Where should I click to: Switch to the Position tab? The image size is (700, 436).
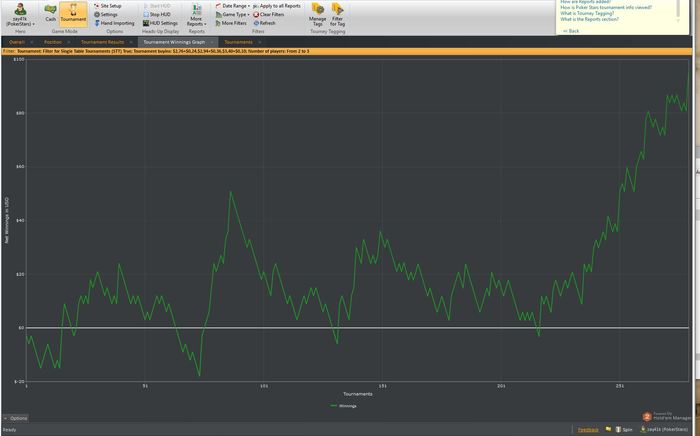click(53, 42)
